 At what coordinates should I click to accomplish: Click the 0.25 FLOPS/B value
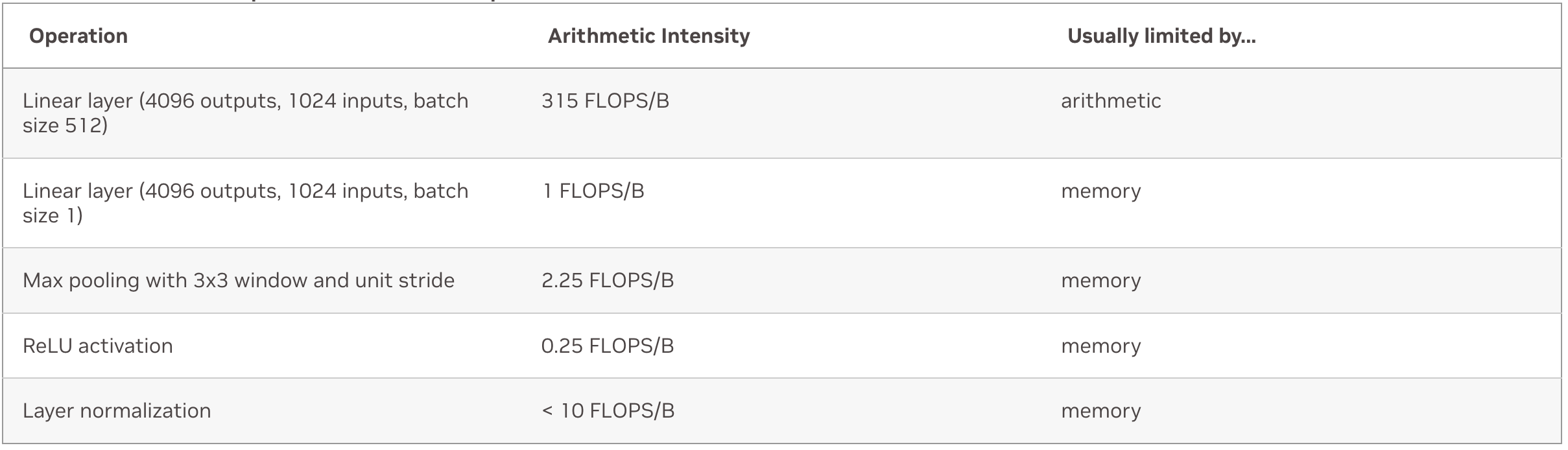(608, 346)
